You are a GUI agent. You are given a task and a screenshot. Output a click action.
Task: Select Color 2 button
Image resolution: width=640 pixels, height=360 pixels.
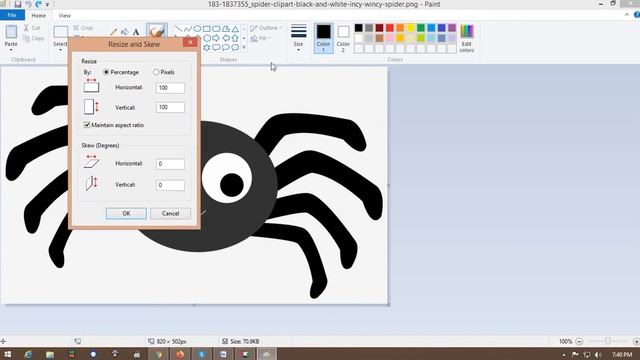[x=343, y=38]
